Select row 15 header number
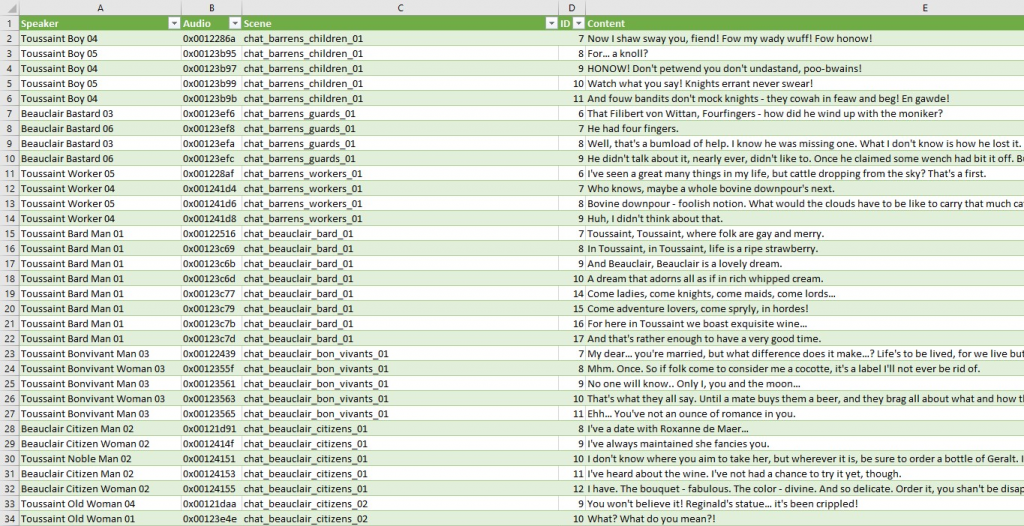Screen dimensions: 1024x526 click(10, 233)
